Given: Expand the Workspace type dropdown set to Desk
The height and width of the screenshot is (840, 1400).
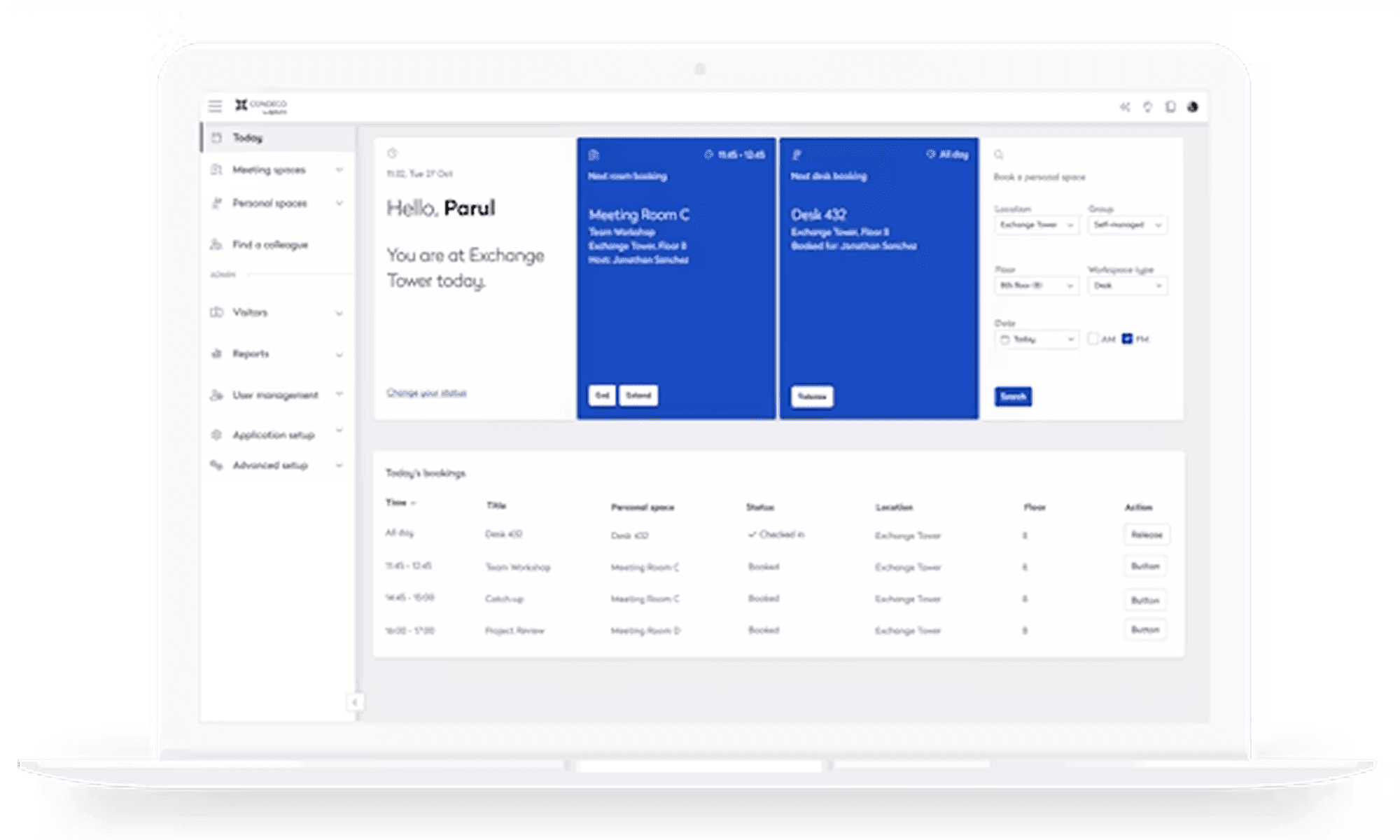Looking at the screenshot, I should [x=1127, y=286].
